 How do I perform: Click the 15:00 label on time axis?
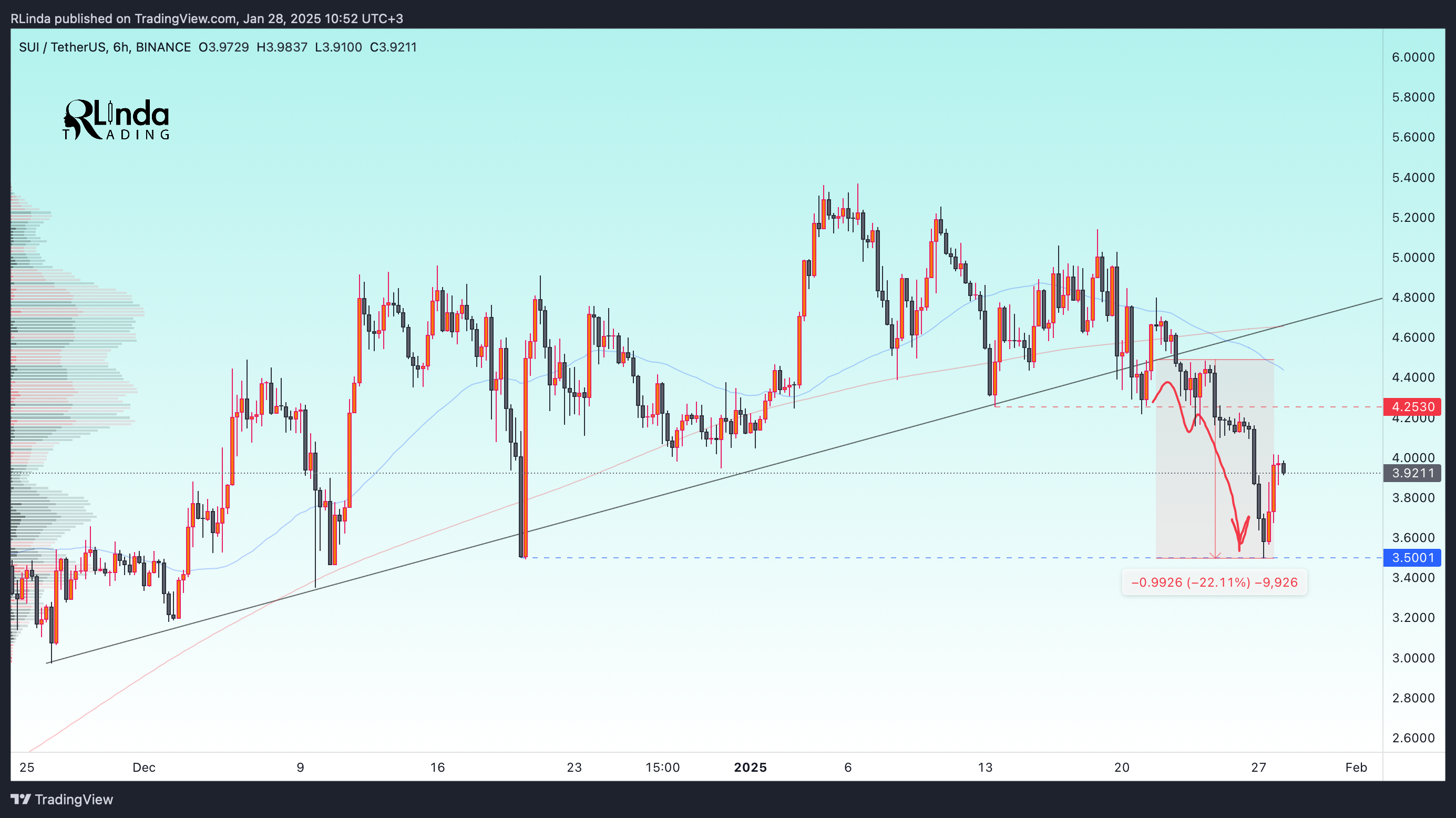point(662,767)
